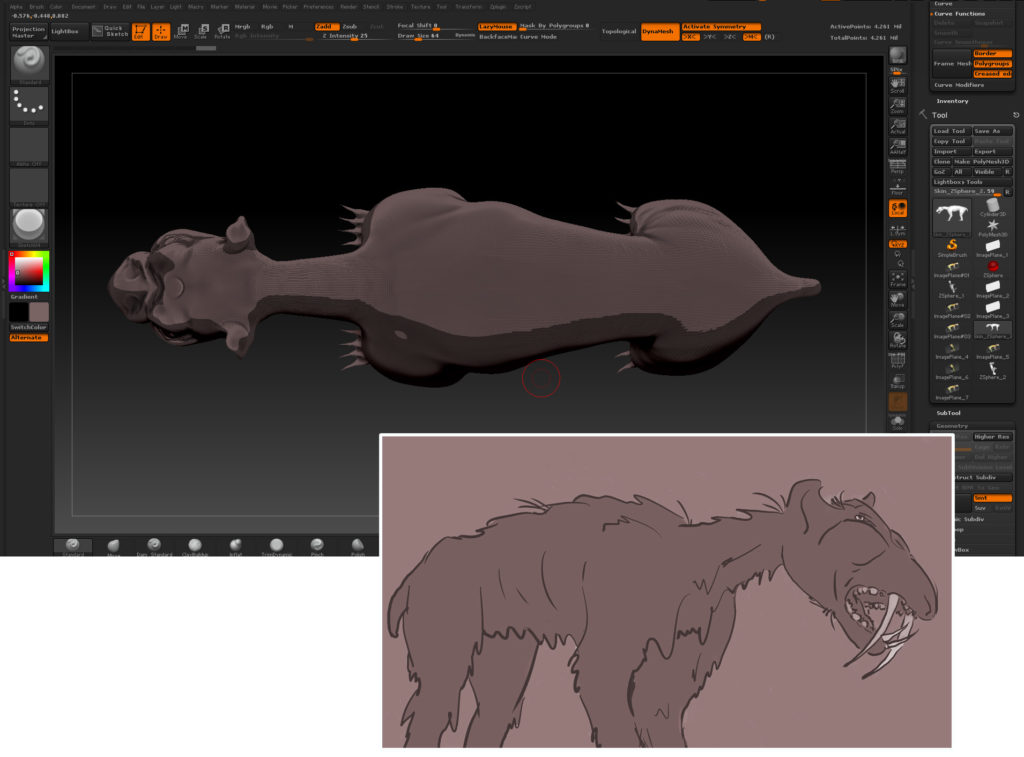This screenshot has height=757, width=1024.
Task: Click the color picker square
Action: tap(28, 269)
